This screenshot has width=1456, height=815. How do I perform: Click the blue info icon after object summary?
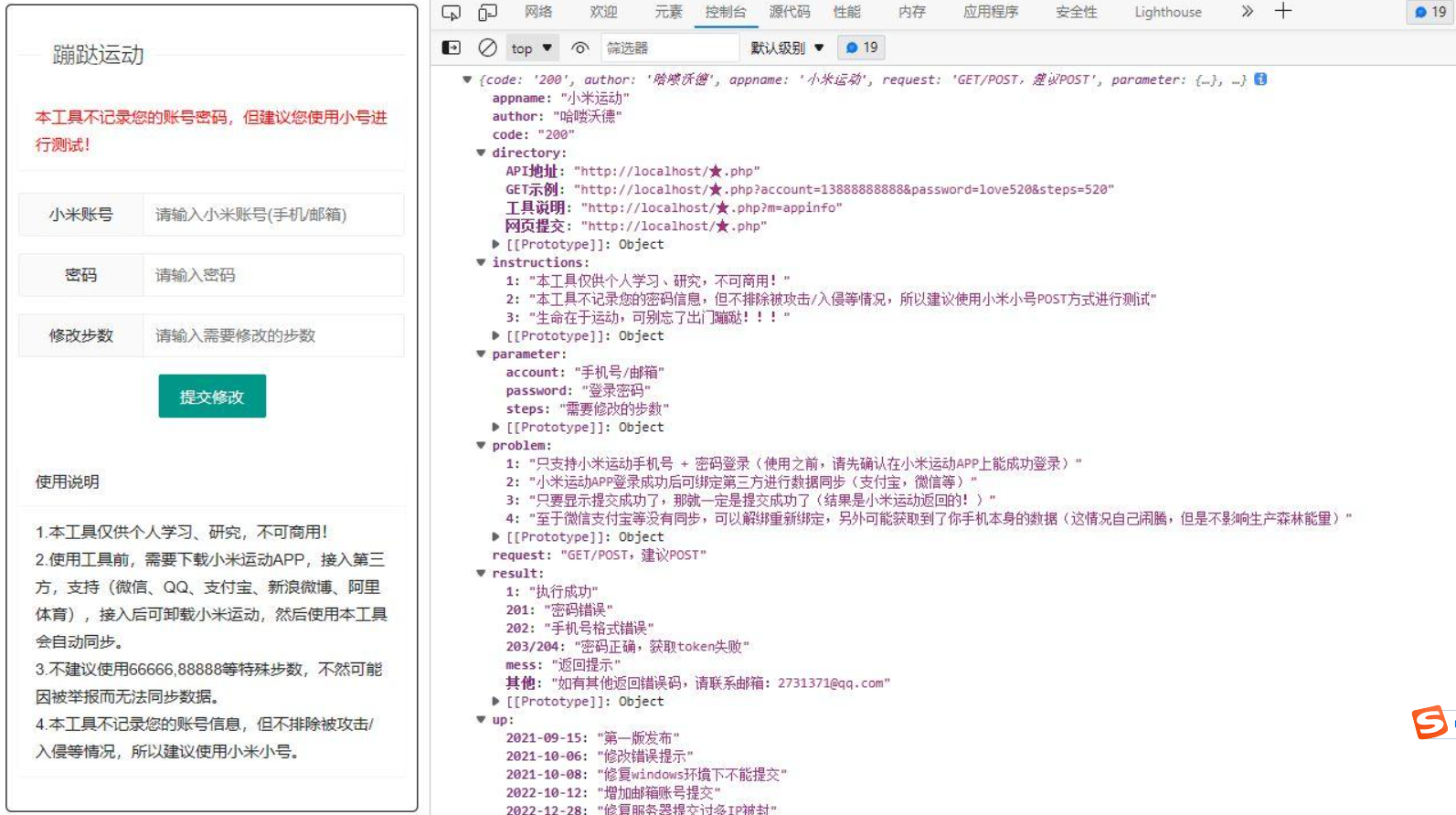tap(1260, 79)
